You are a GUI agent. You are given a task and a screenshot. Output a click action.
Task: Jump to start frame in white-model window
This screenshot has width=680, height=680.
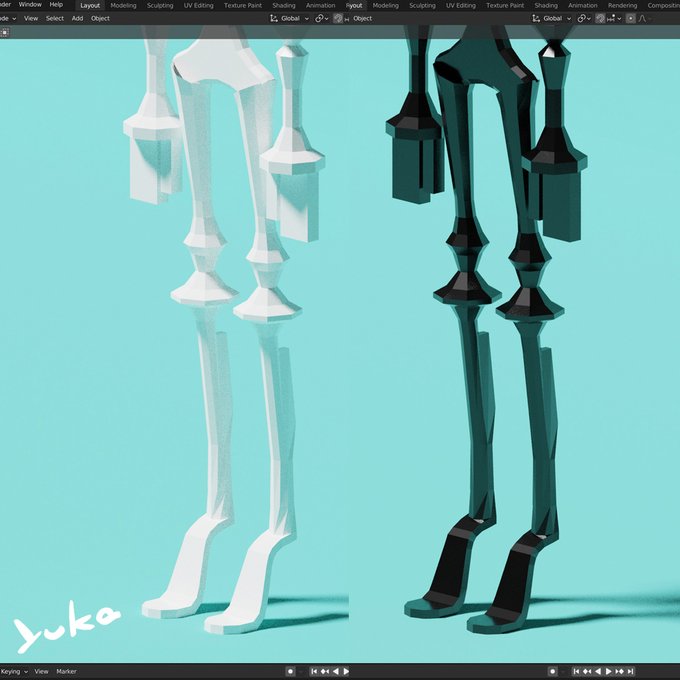coord(314,671)
